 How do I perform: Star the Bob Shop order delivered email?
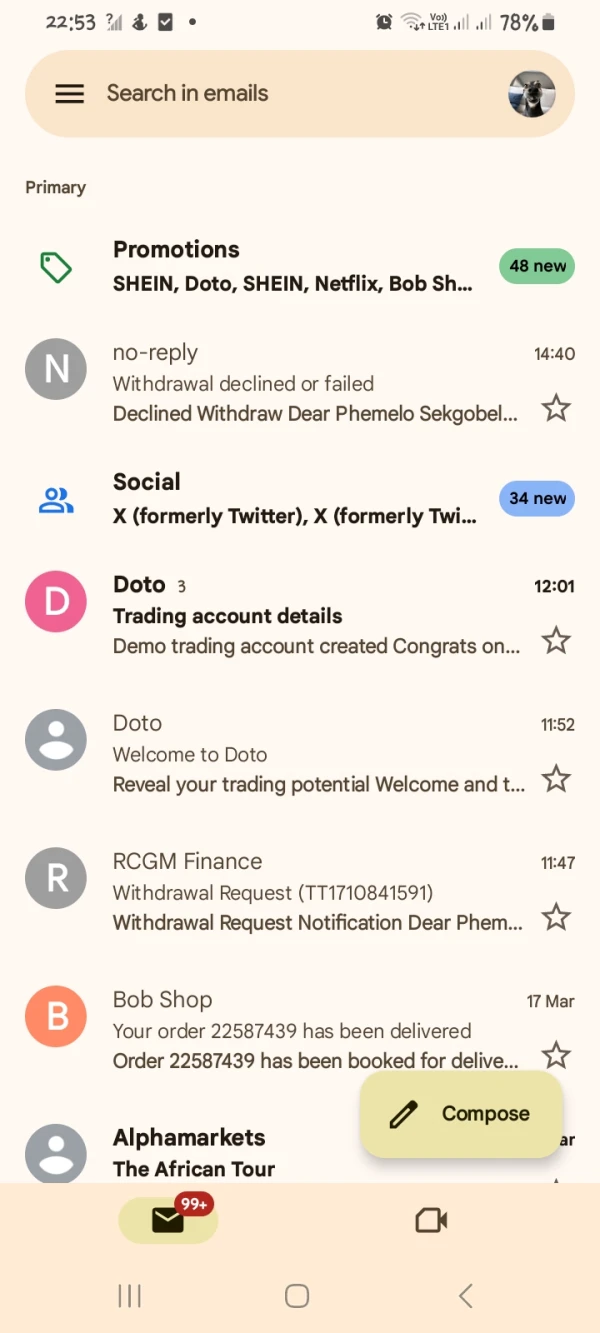(x=556, y=1055)
